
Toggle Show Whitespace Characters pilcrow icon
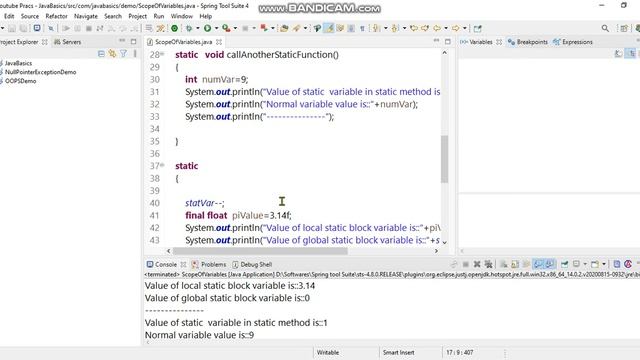coord(362,28)
